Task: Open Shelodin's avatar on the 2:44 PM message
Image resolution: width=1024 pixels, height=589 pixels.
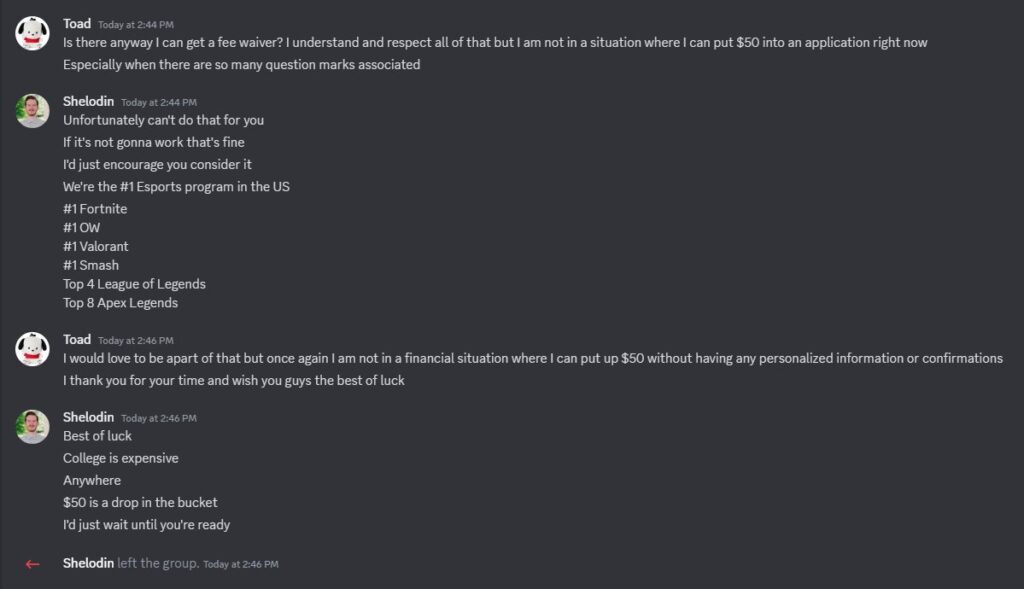Action: click(x=32, y=111)
